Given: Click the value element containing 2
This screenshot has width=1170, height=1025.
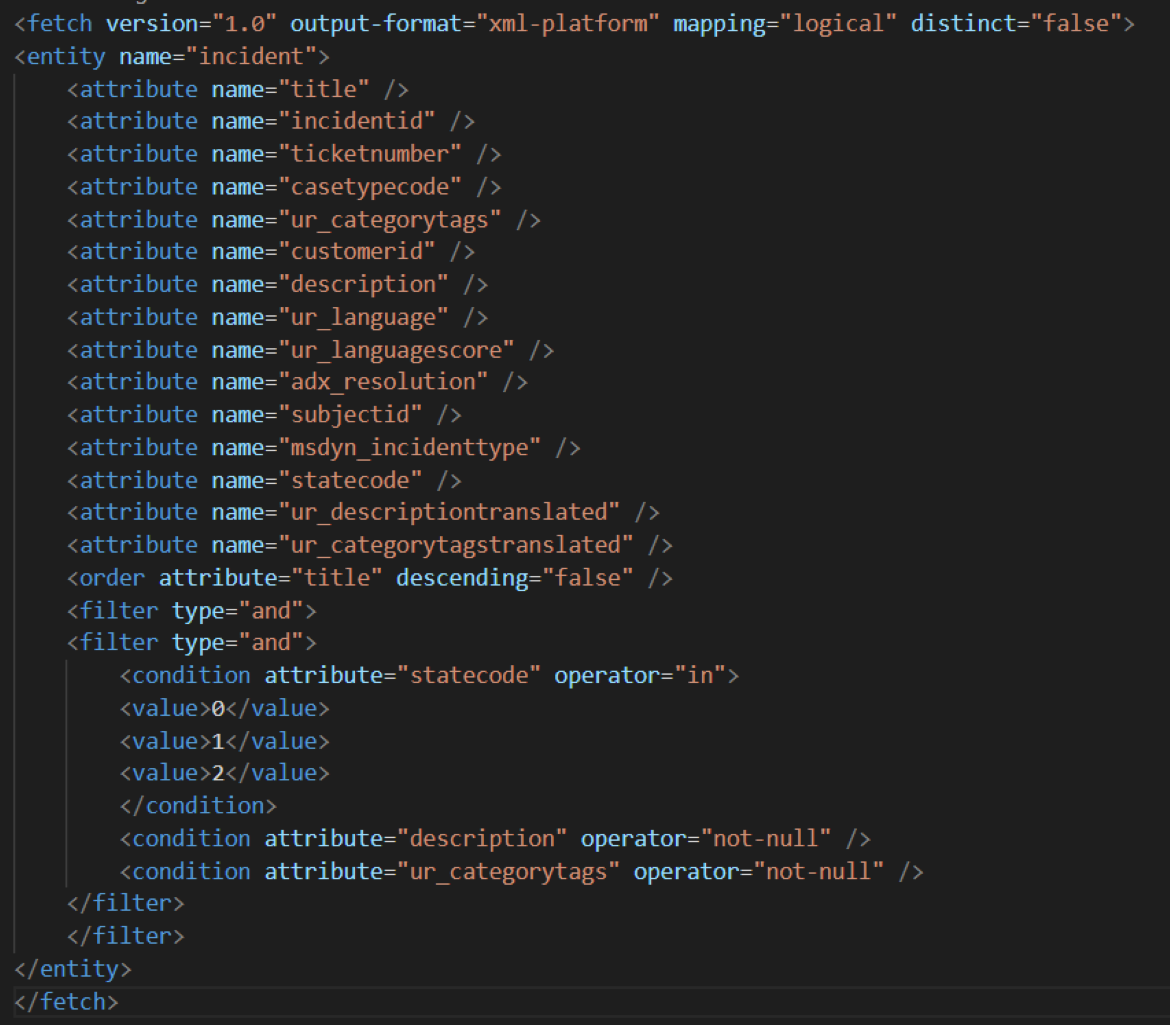Looking at the screenshot, I should (224, 773).
